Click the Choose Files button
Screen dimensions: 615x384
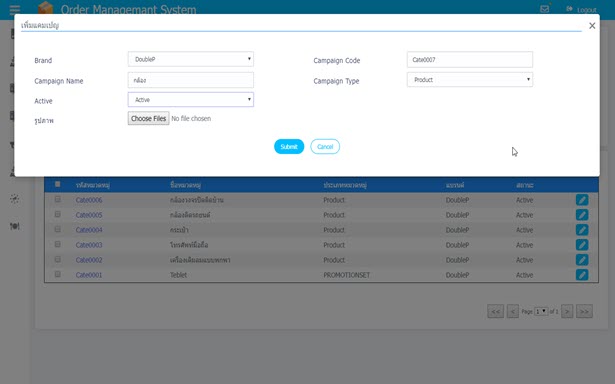149,118
